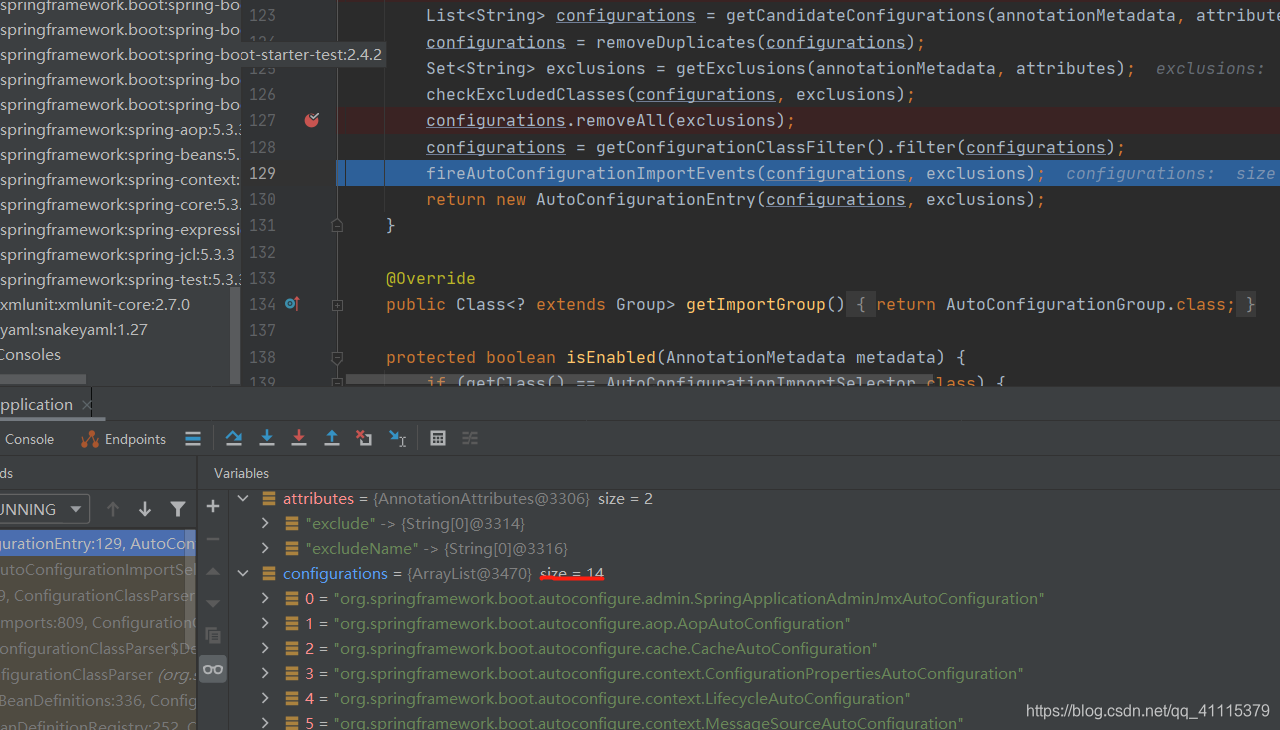This screenshot has height=730, width=1280.
Task: Close the Application debug tab
Action: click(x=86, y=404)
